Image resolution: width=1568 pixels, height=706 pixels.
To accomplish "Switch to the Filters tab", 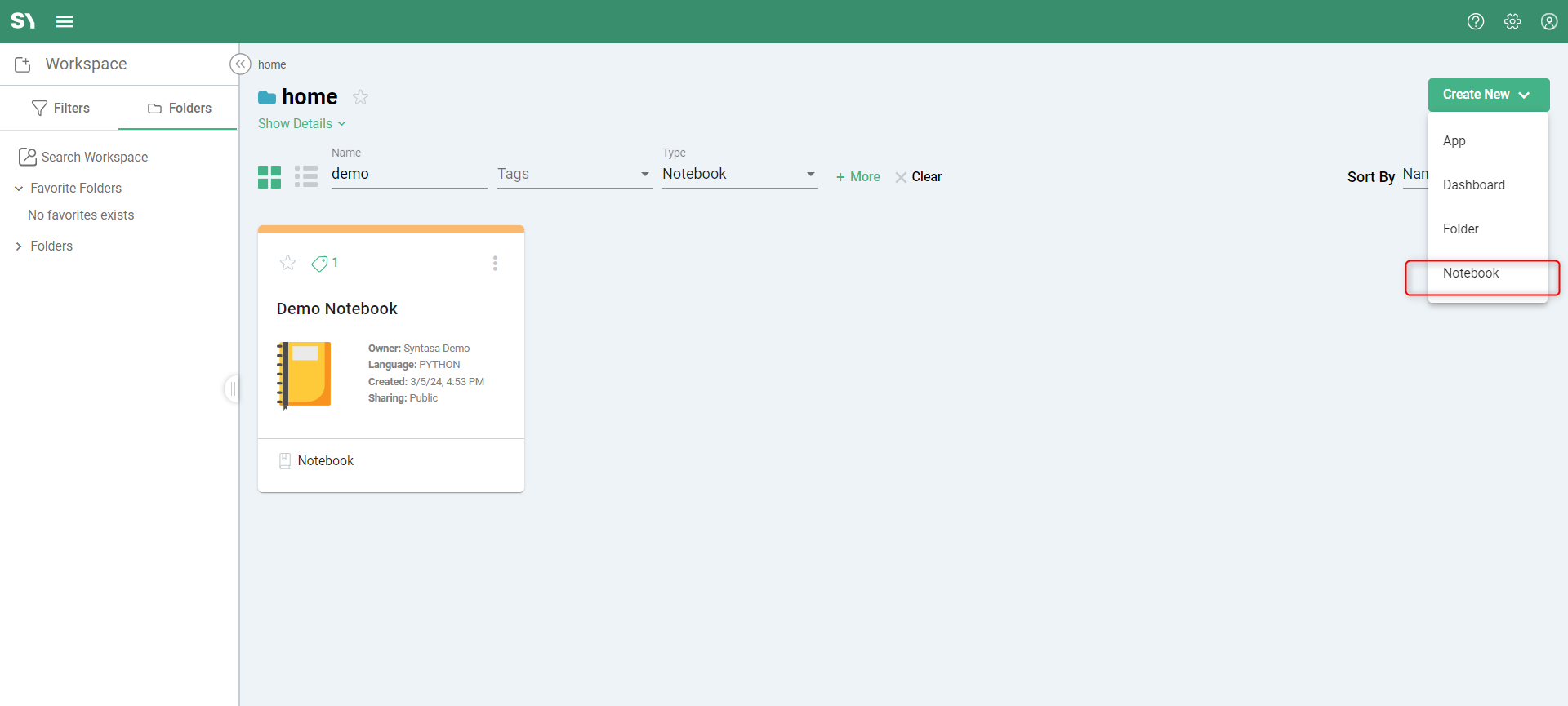I will point(60,109).
